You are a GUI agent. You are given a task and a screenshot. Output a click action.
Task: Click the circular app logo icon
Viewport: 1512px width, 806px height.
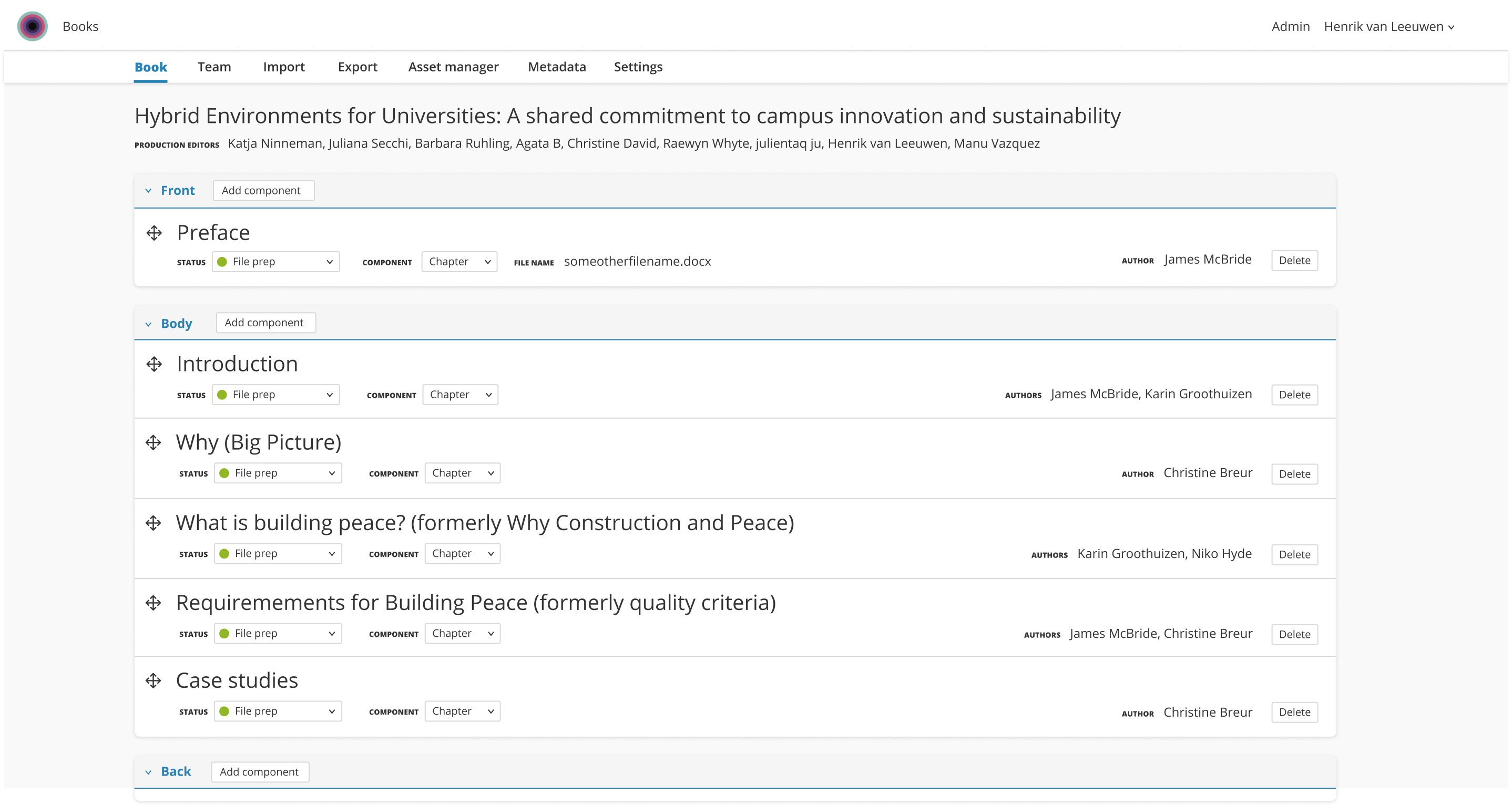tap(32, 26)
